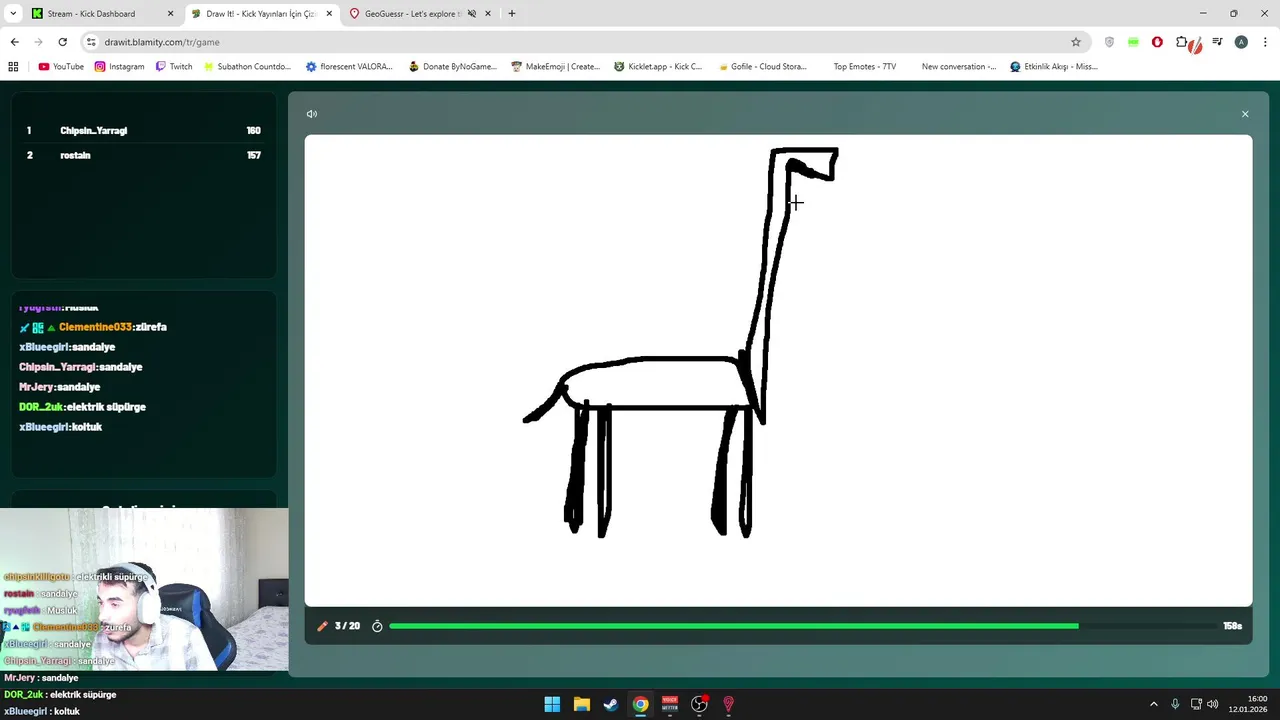1280x720 pixels.
Task: Toggle the game sound speaker icon
Action: click(x=312, y=114)
